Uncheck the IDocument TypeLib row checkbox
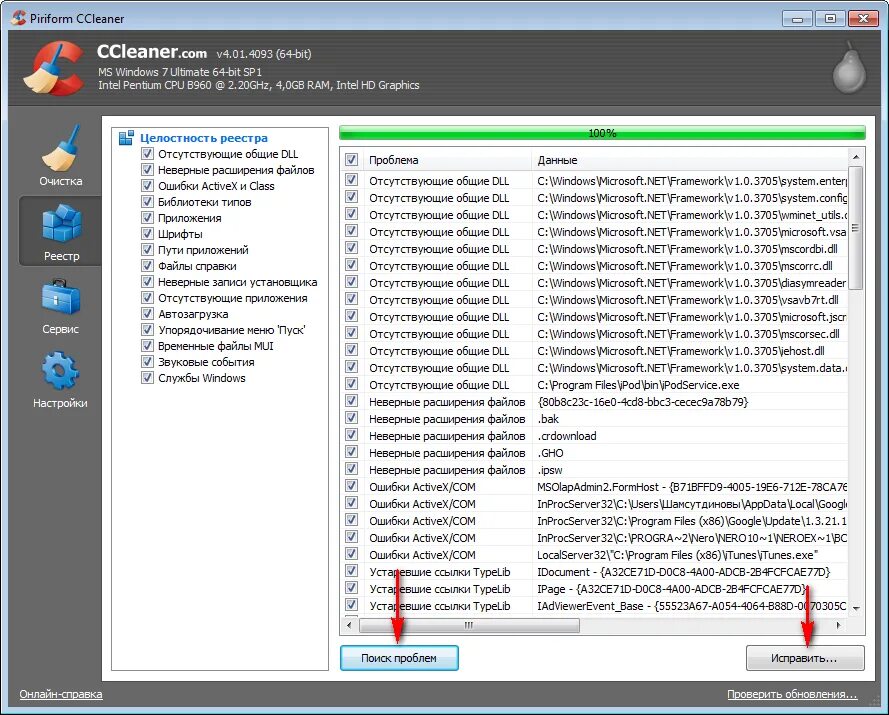The height and width of the screenshot is (715, 889). [352, 572]
